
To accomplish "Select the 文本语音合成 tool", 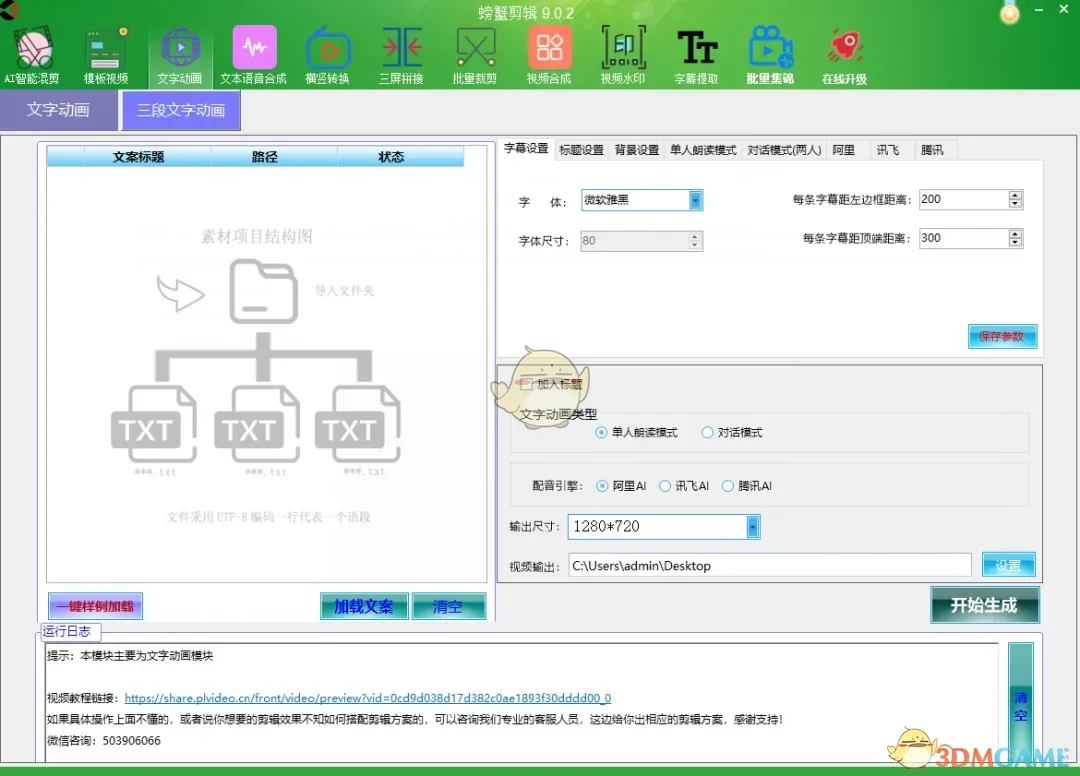I will tap(253, 50).
